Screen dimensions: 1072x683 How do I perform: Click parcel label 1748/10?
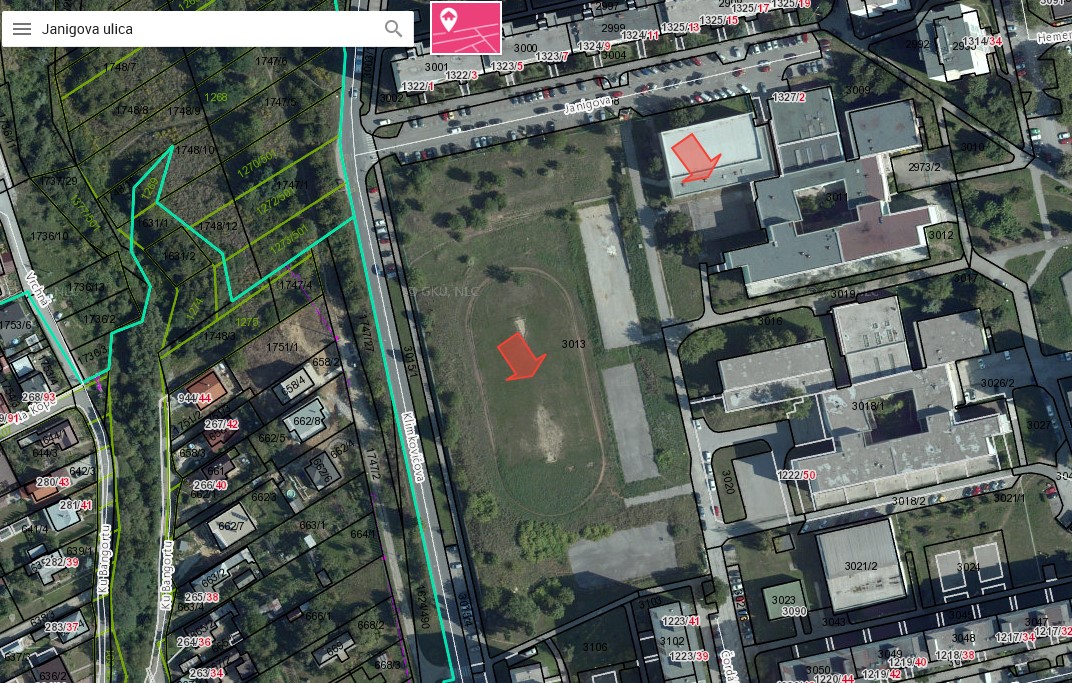click(x=196, y=150)
